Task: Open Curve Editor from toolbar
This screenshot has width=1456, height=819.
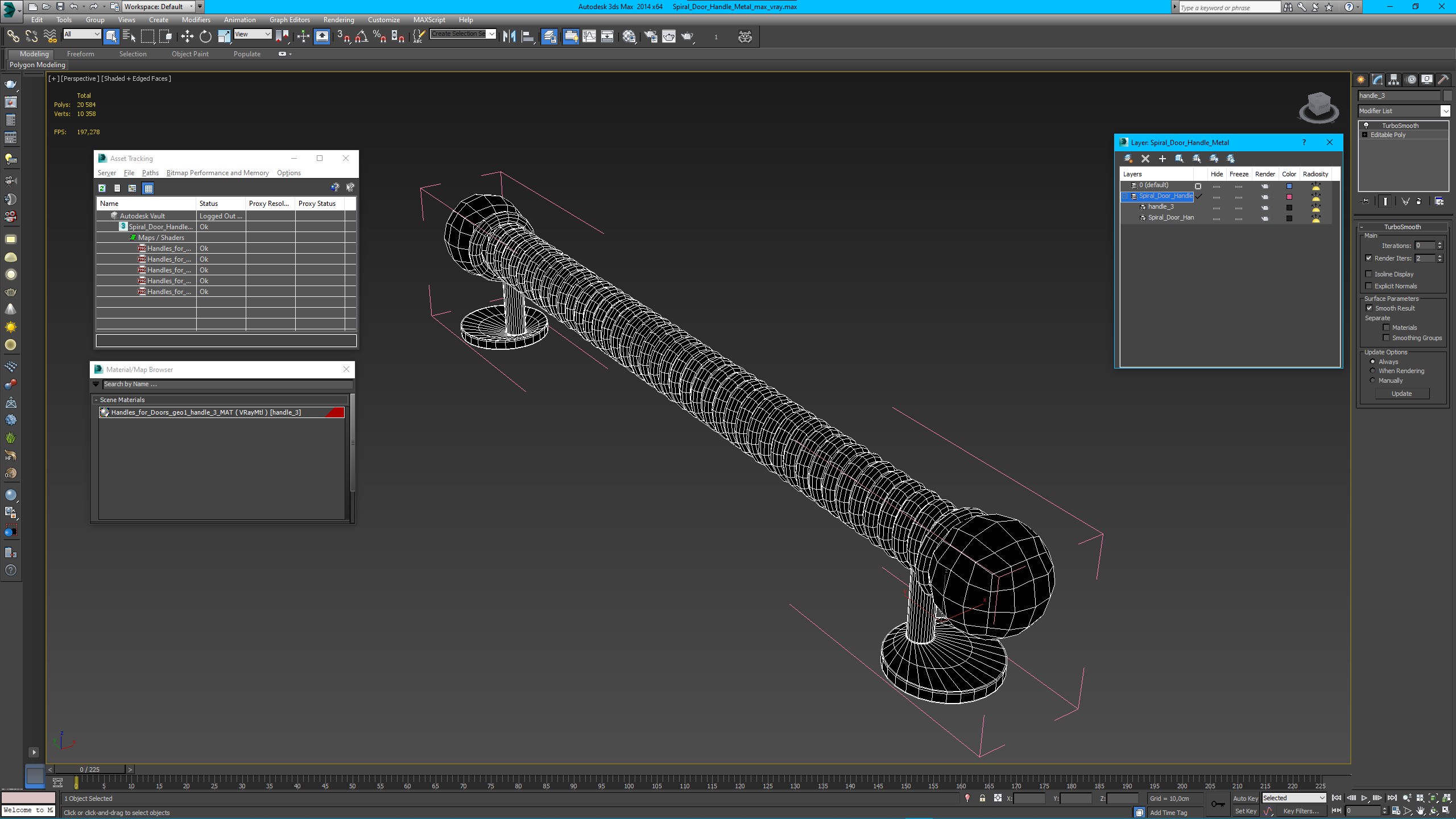Action: pos(589,36)
